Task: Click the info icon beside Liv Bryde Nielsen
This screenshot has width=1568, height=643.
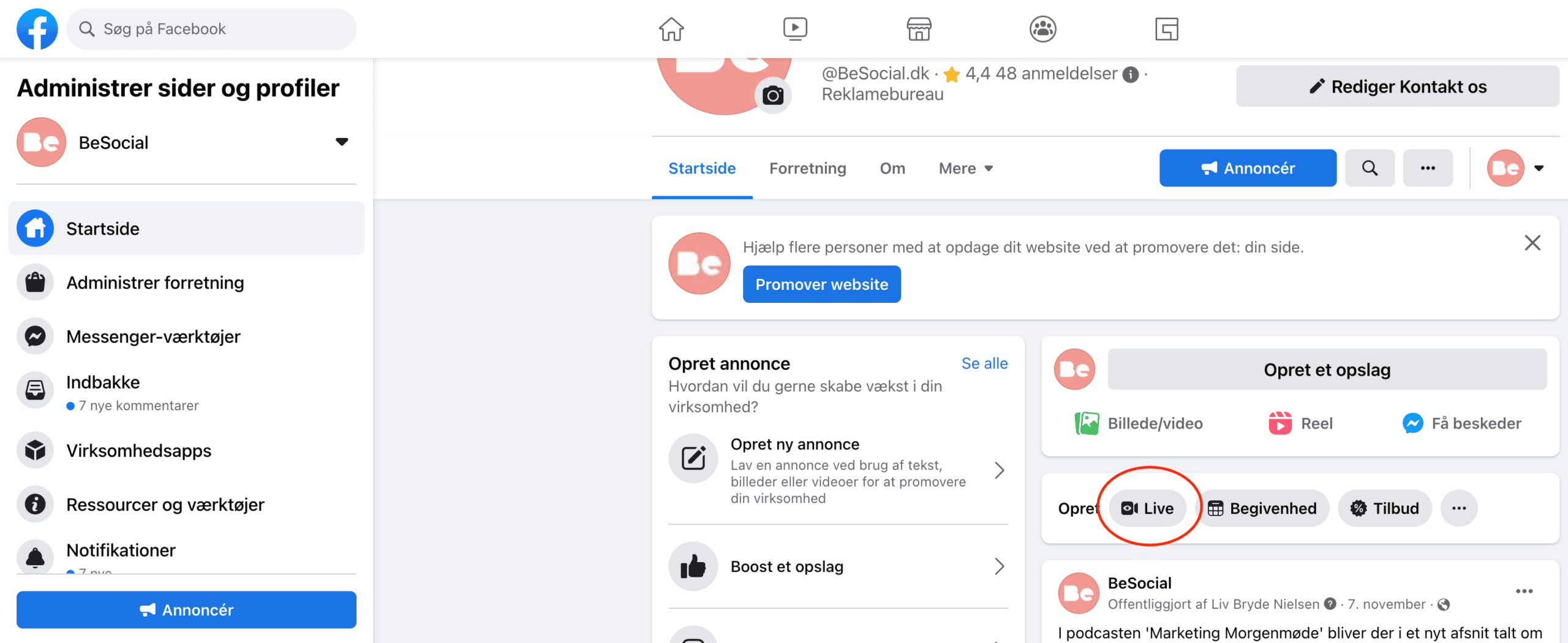Action: (x=1330, y=604)
